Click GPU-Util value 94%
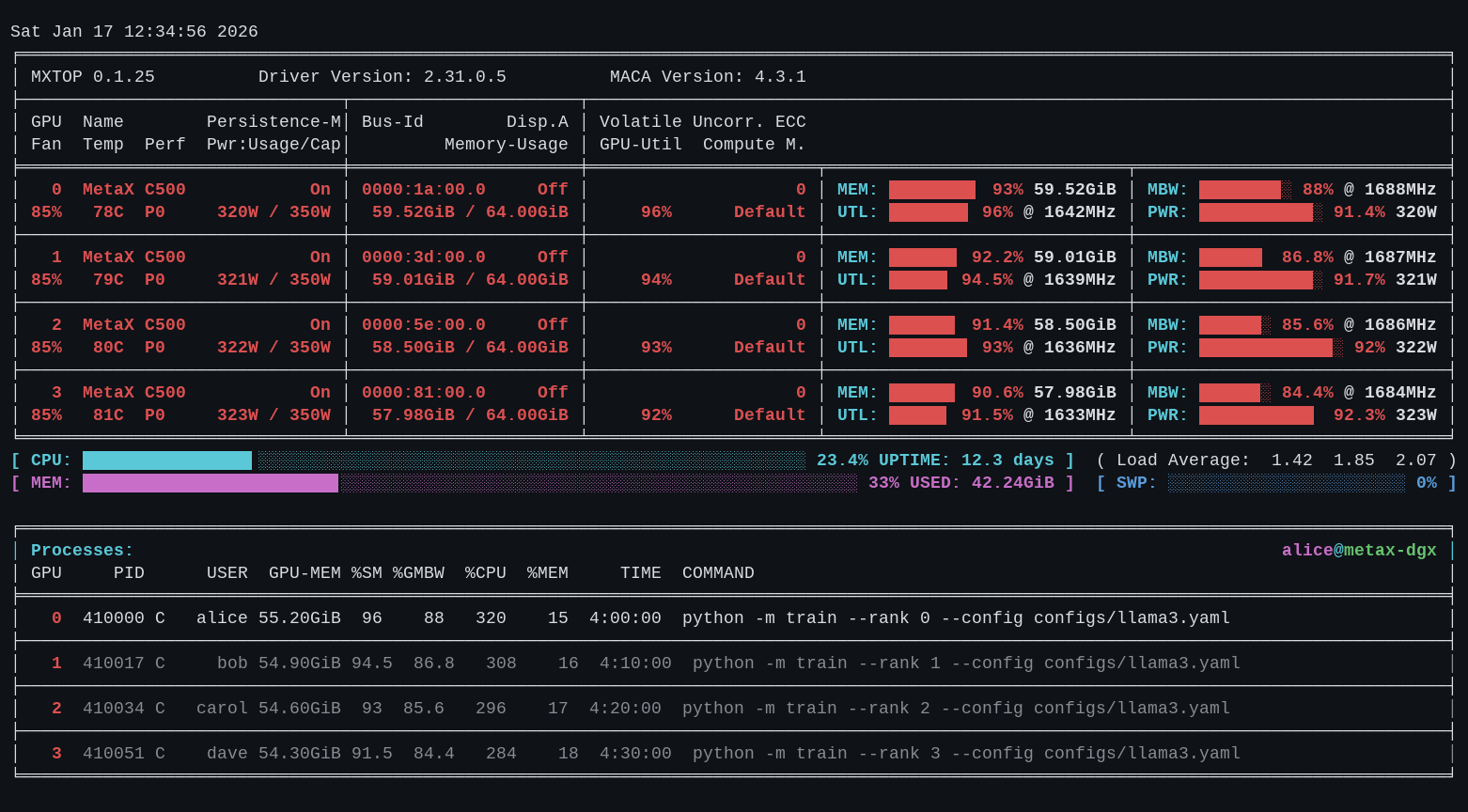Screen dimensions: 1468x812 click(x=656, y=280)
